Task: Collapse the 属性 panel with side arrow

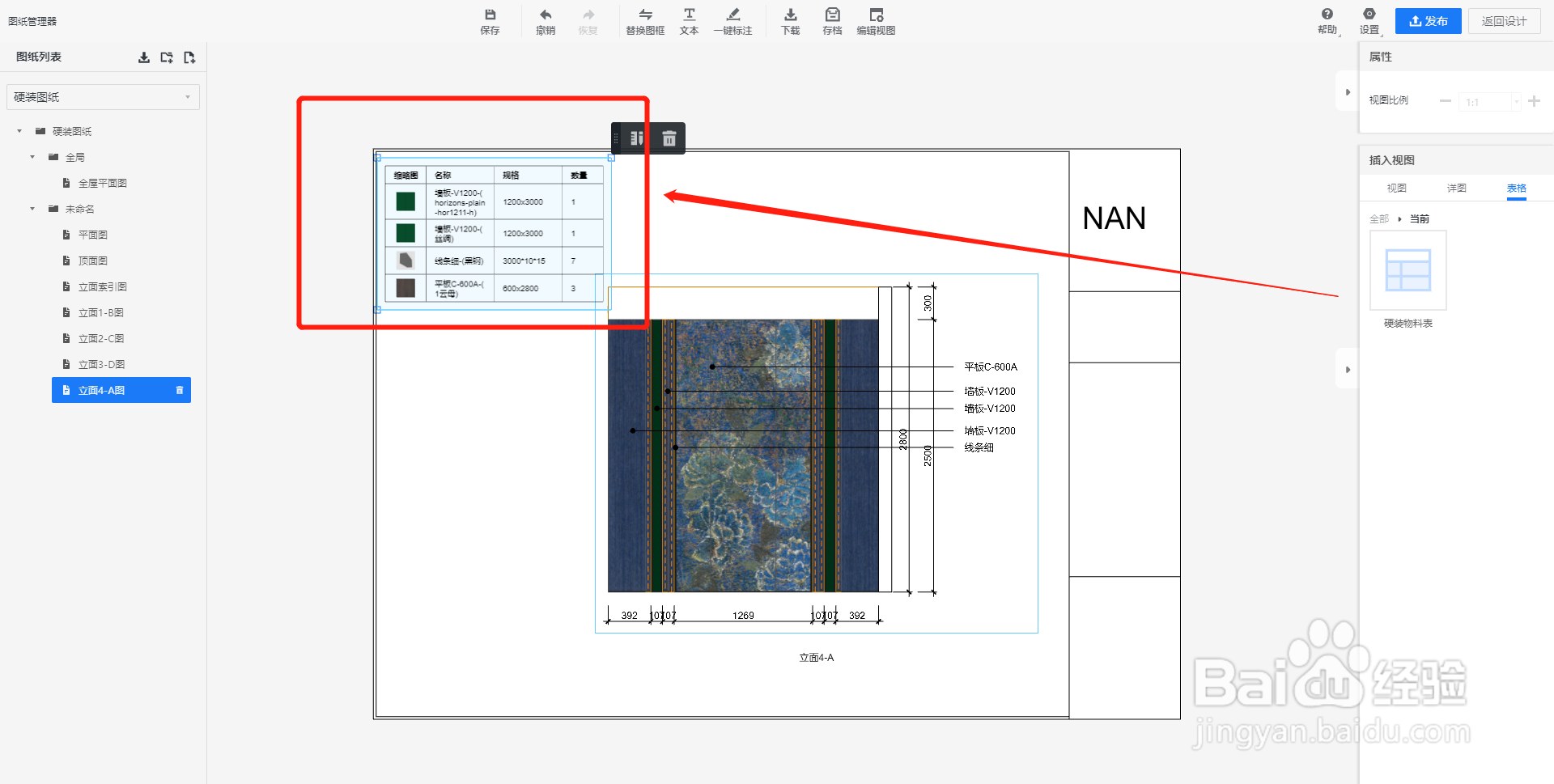Action: tap(1348, 92)
